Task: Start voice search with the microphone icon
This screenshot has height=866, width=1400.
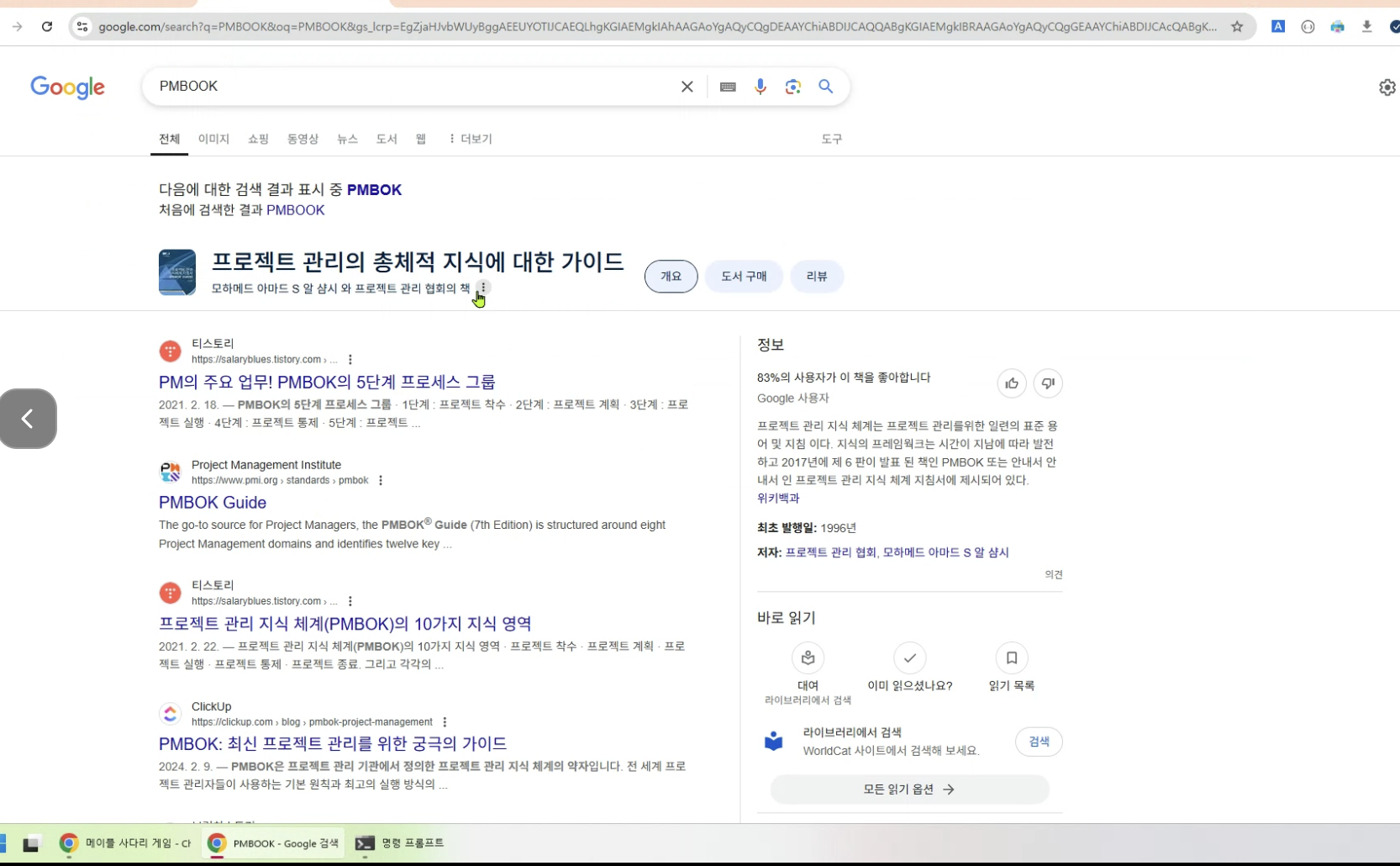Action: click(x=760, y=87)
